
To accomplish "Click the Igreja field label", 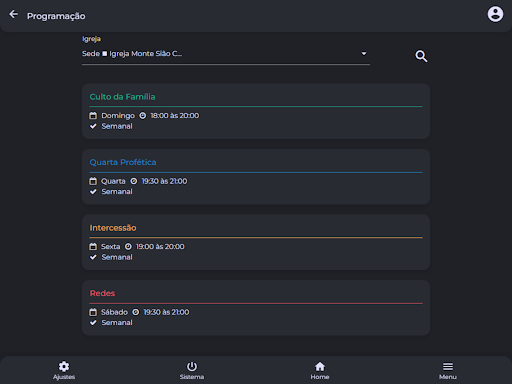I will point(91,39).
